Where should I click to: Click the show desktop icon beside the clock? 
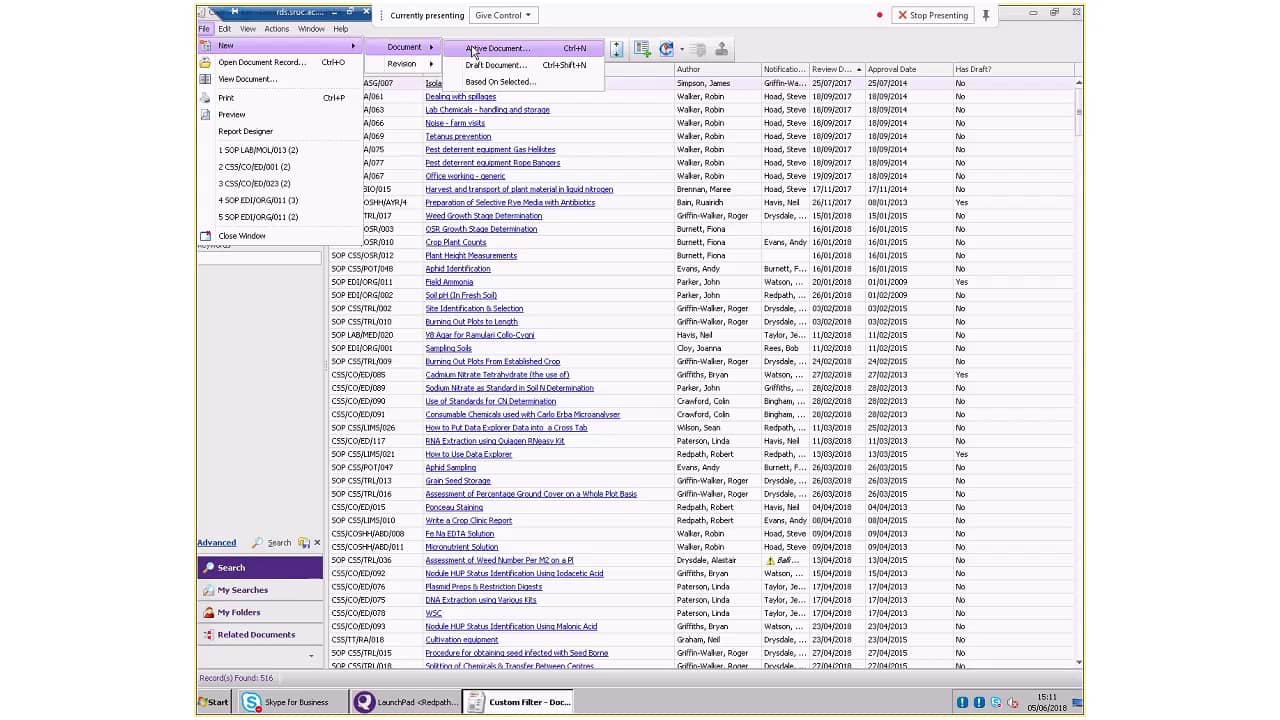pos(1079,702)
